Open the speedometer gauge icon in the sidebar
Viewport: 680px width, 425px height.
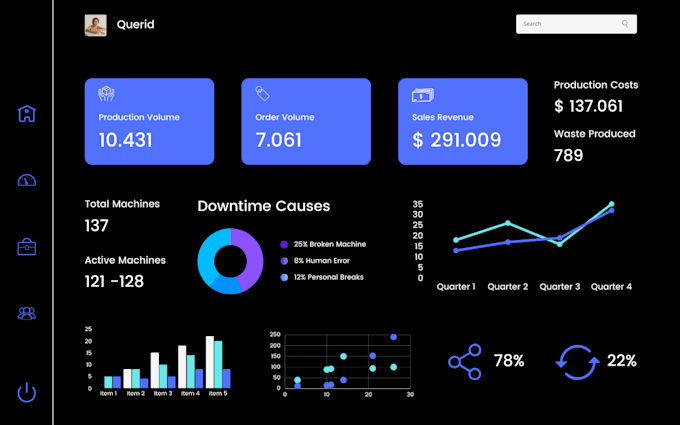[26, 180]
